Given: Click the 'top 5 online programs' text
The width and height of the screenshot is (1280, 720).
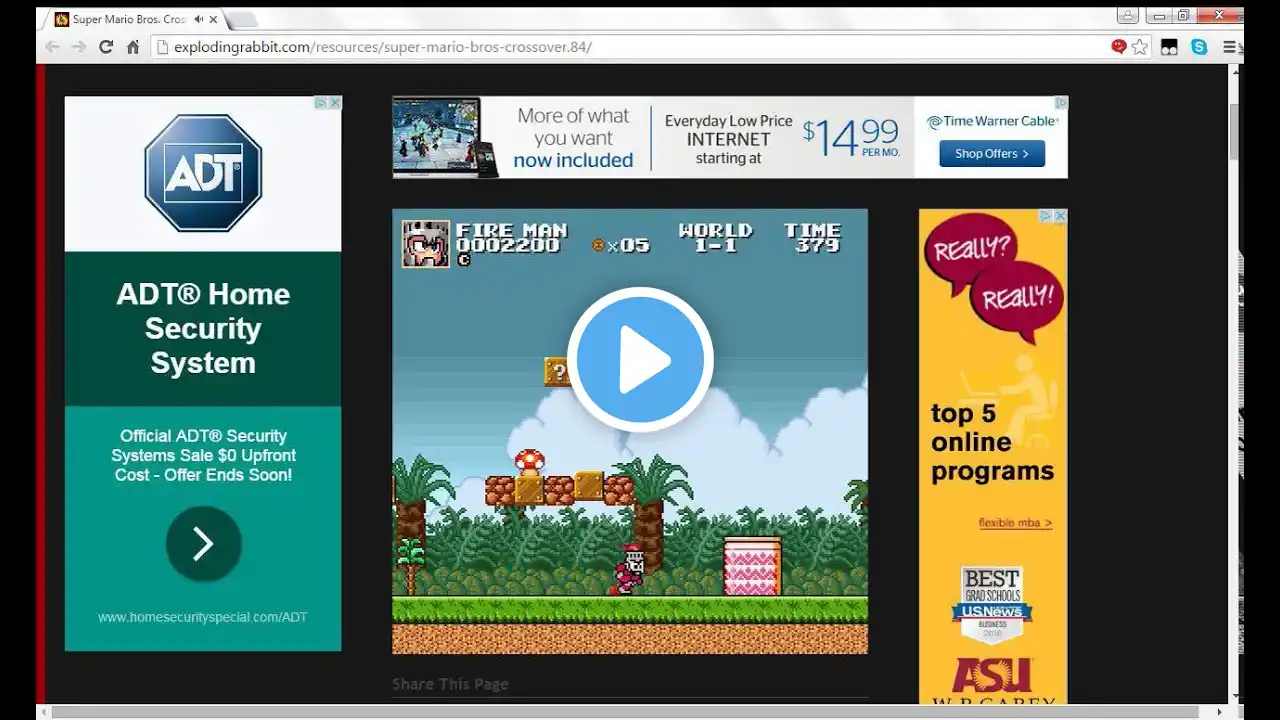Looking at the screenshot, I should click(992, 442).
